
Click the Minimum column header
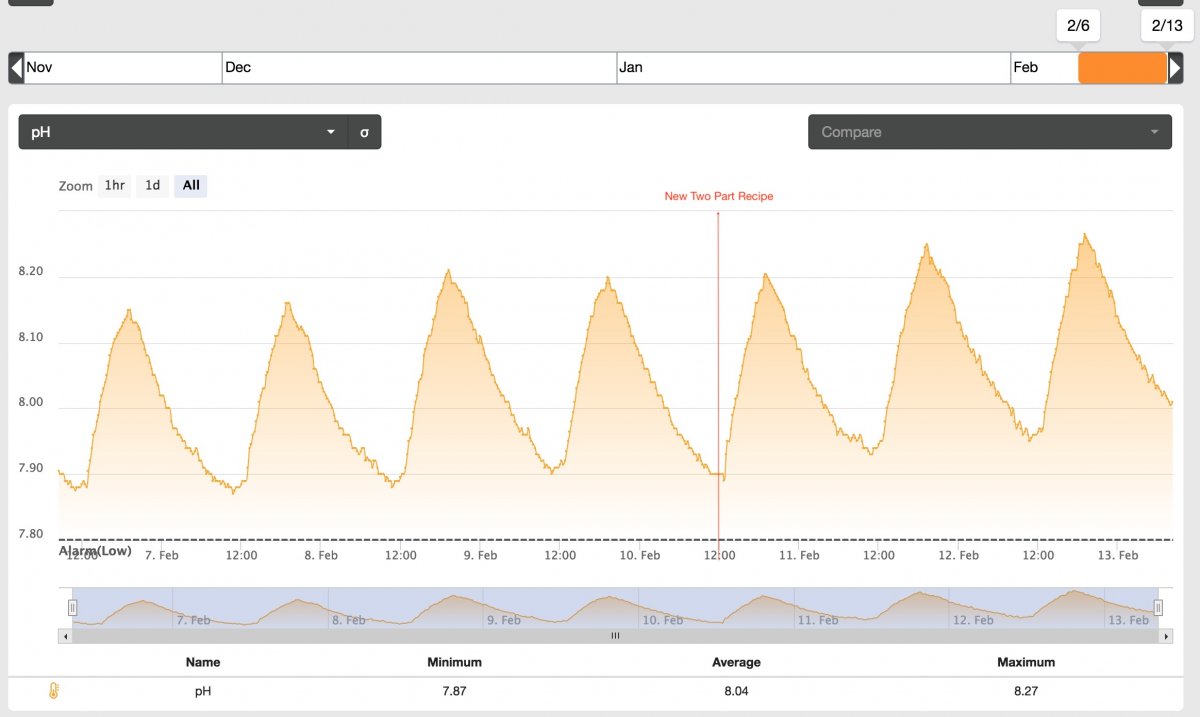tap(454, 662)
